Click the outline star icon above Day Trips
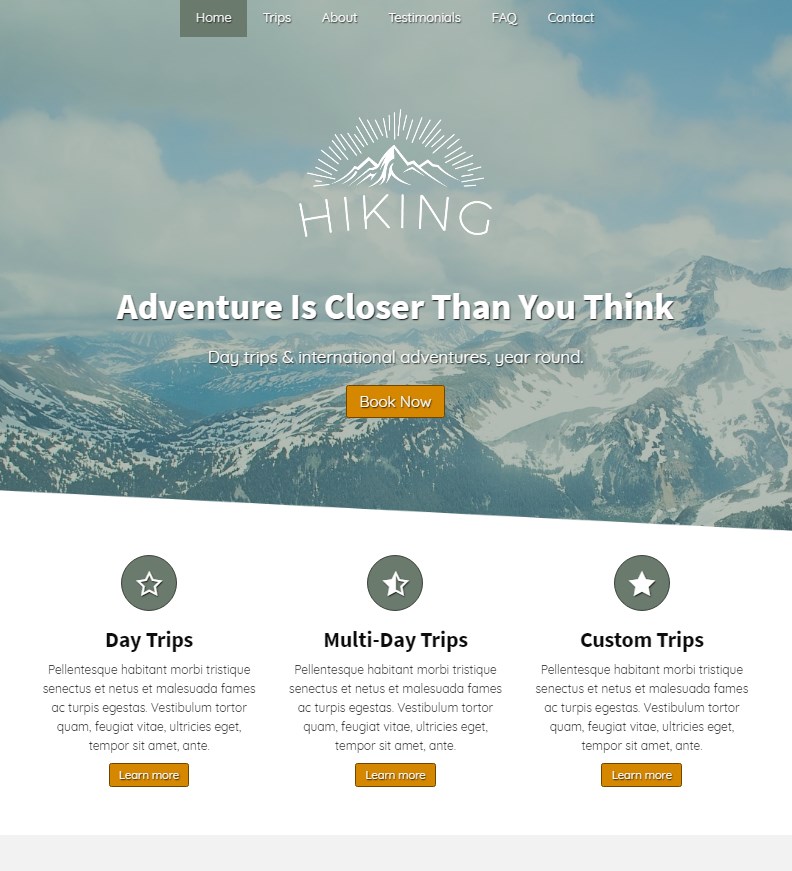792x871 pixels. 149,583
